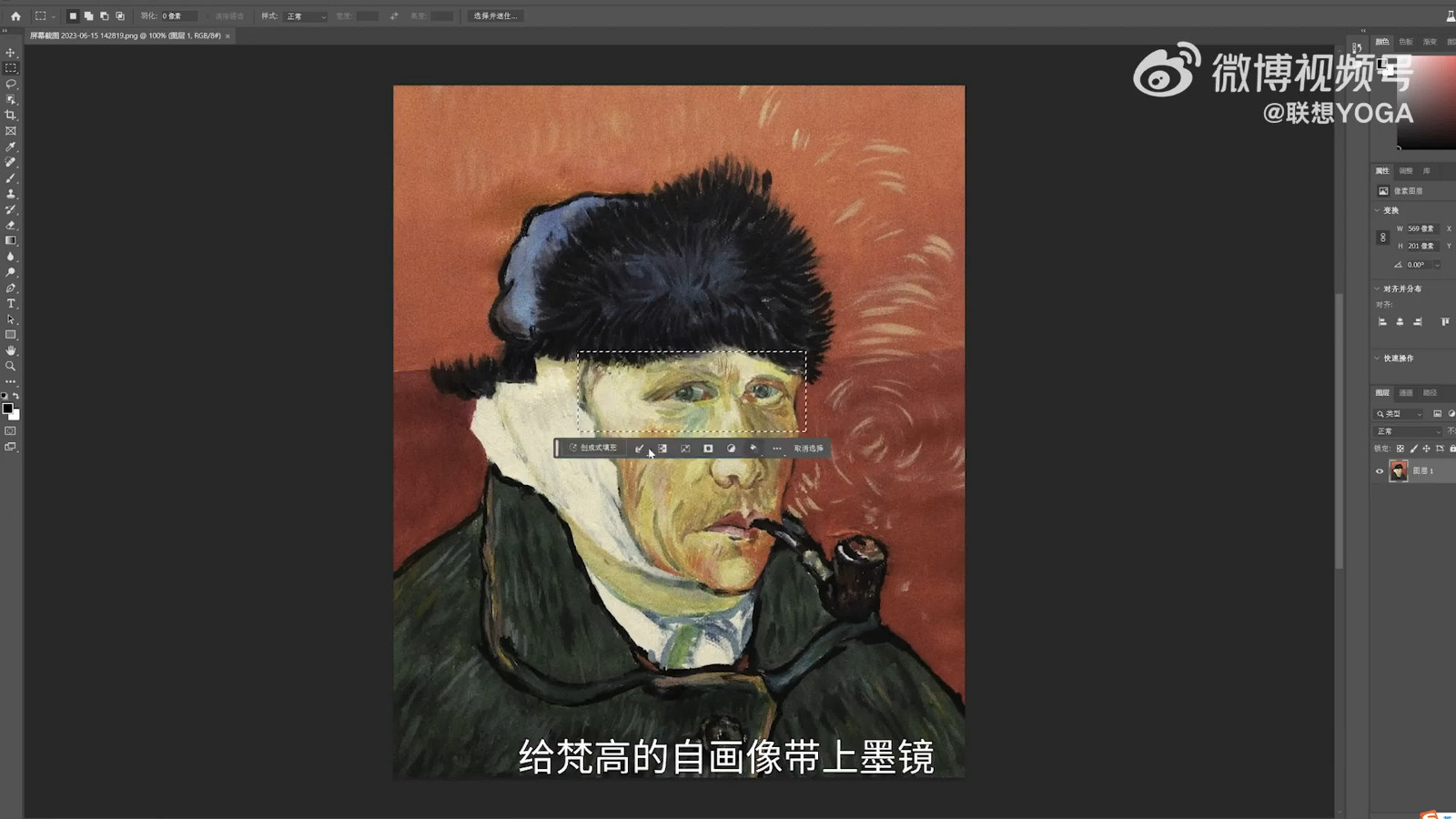Image resolution: width=1456 pixels, height=819 pixels.
Task: Click the 选择并遮住 button
Action: pos(496,15)
